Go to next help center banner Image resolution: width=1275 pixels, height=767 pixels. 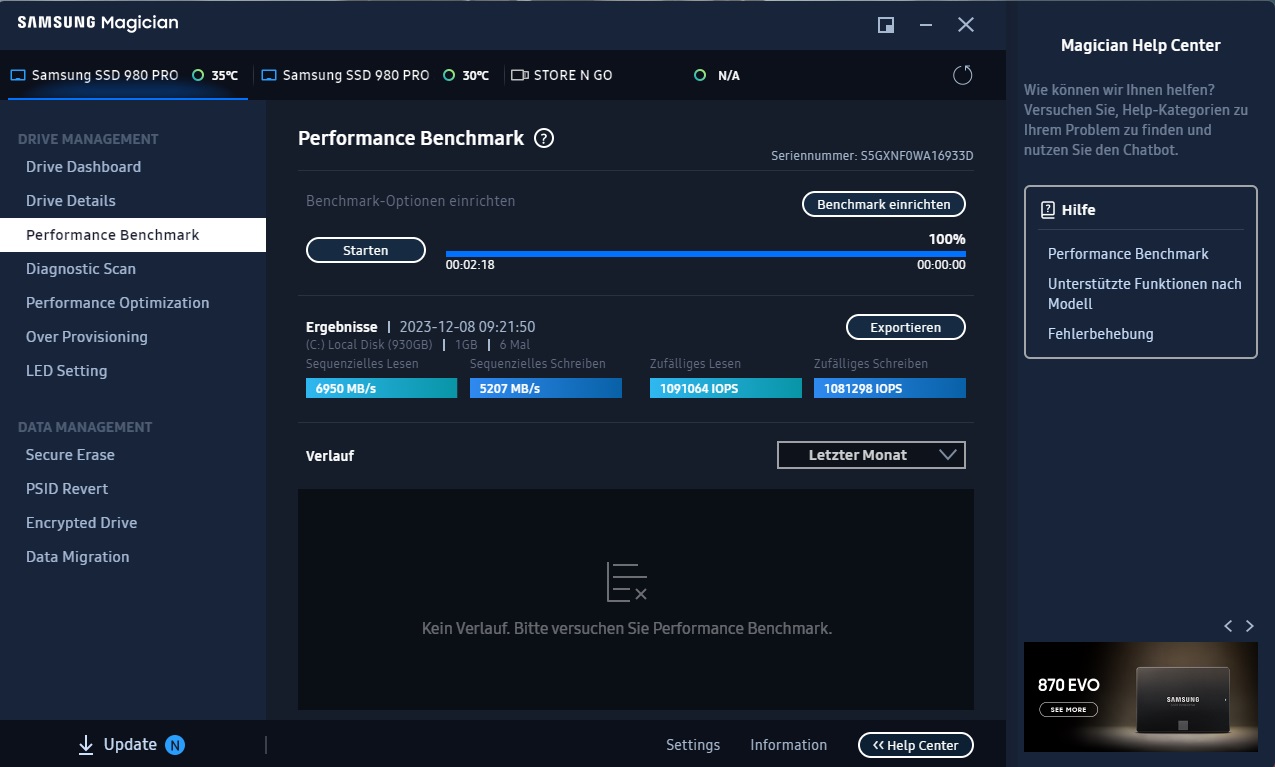coord(1250,626)
